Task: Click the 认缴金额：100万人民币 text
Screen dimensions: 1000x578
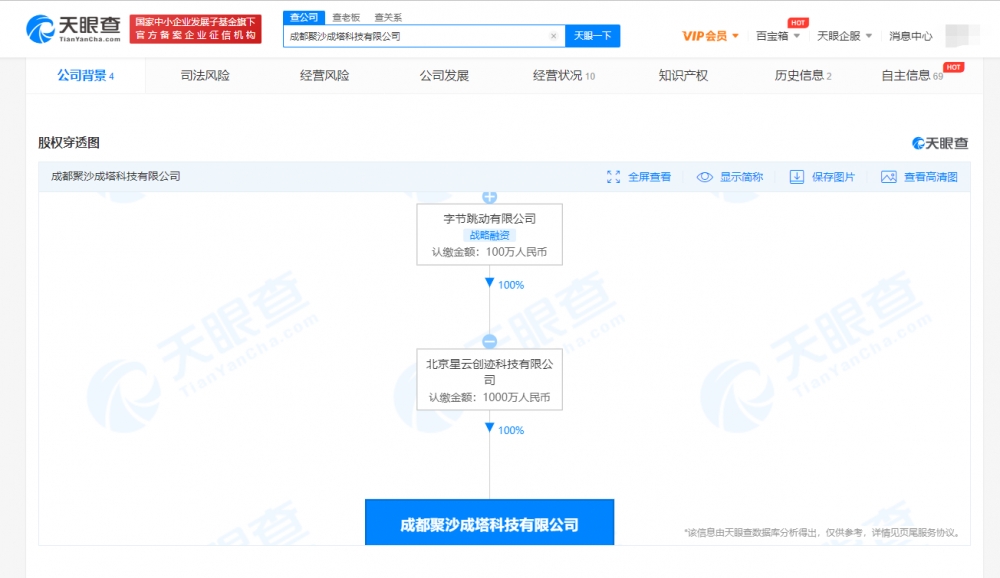Action: [489, 252]
